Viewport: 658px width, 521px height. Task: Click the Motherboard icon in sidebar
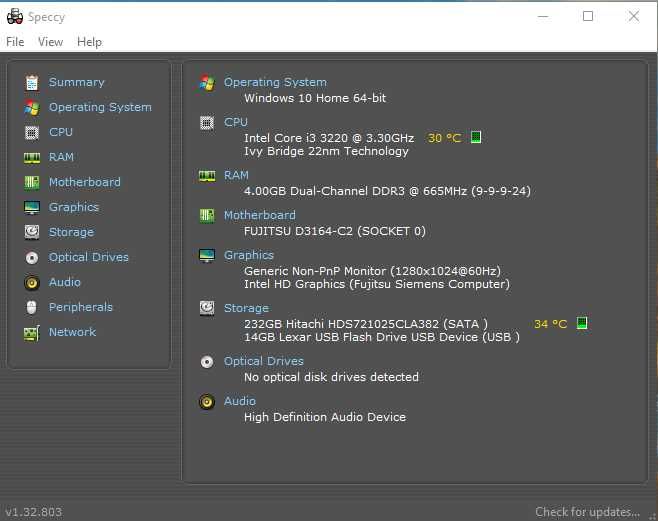(x=32, y=182)
